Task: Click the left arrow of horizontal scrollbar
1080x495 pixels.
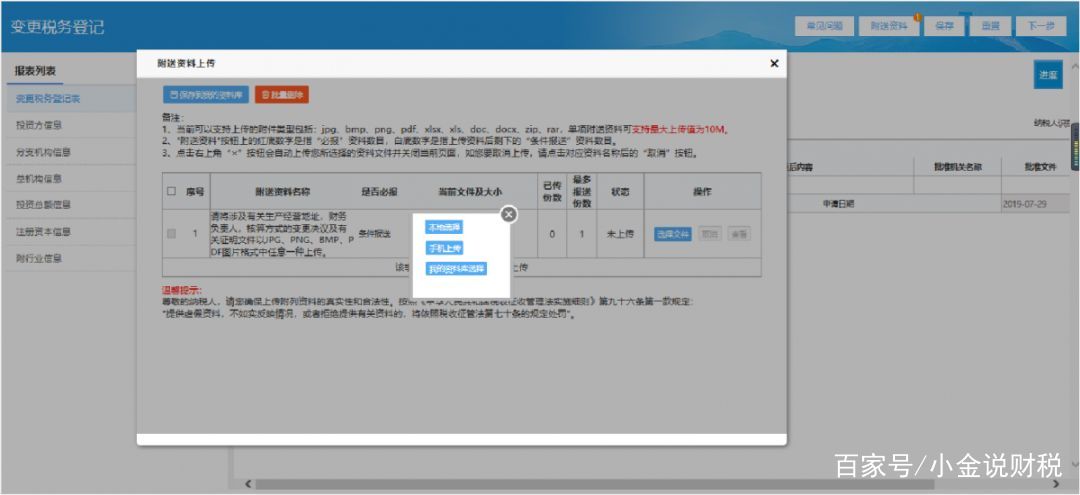Action: click(x=249, y=485)
